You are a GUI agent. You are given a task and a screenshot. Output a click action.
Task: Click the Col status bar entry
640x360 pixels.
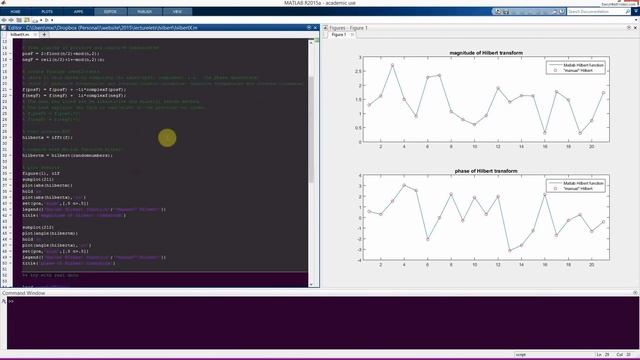(624, 355)
